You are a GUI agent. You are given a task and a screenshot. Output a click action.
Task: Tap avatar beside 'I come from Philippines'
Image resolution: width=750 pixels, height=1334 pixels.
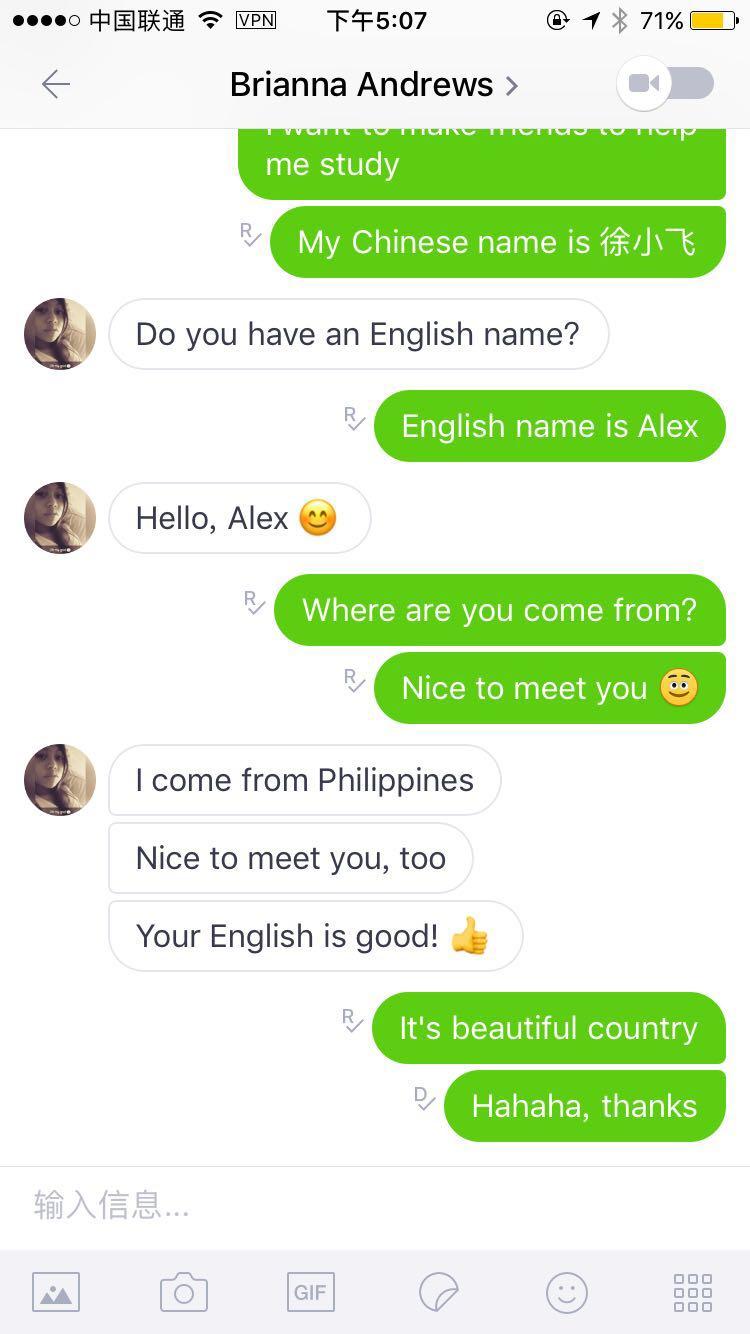pyautogui.click(x=60, y=780)
